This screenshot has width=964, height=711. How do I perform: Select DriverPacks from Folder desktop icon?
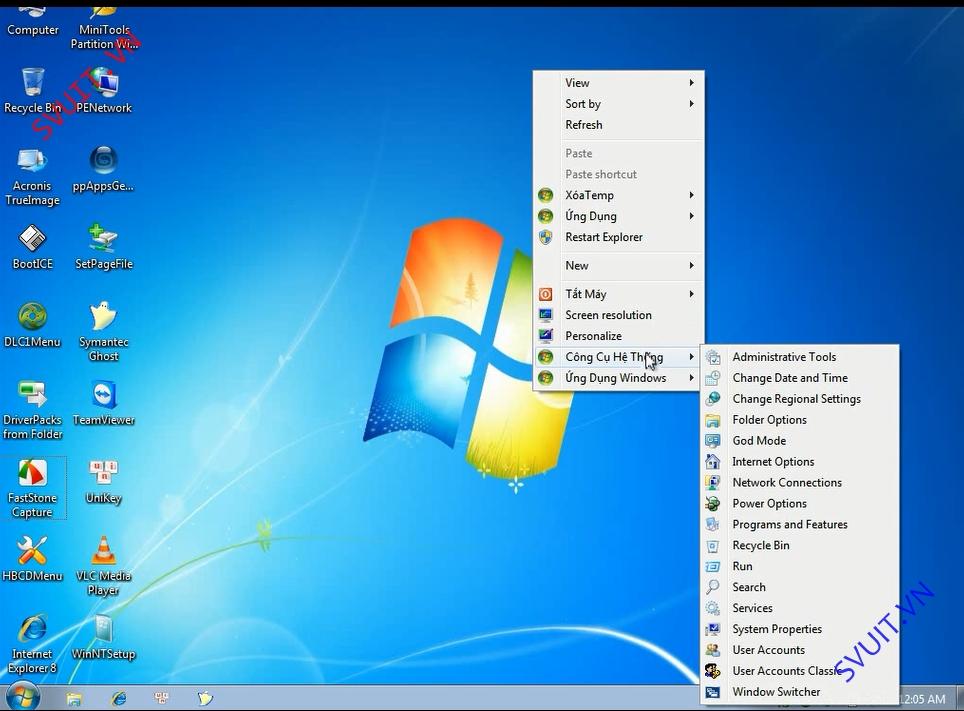(33, 410)
